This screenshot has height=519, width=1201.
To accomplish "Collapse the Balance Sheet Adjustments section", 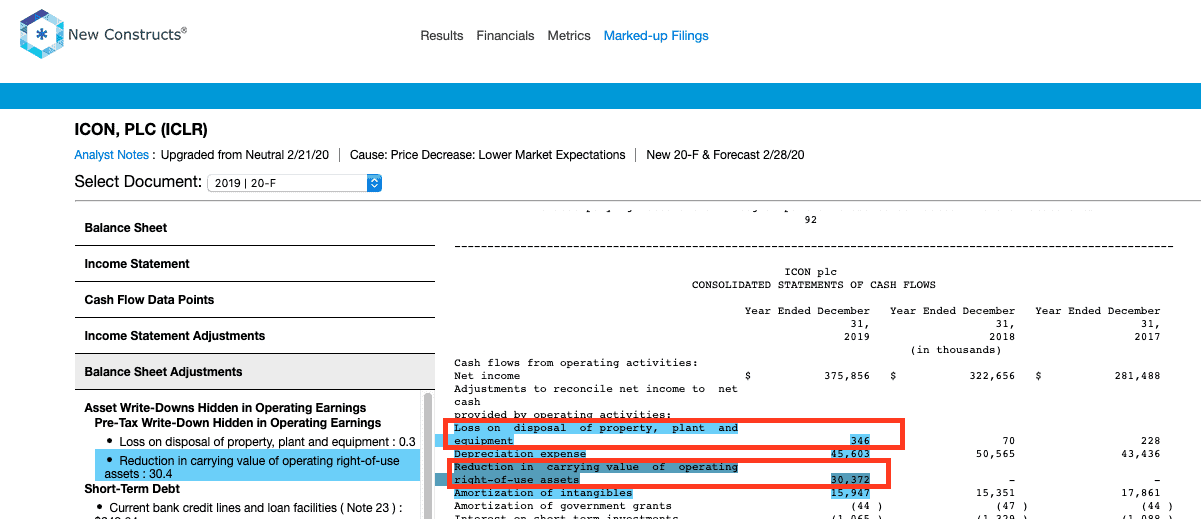I will [254, 372].
